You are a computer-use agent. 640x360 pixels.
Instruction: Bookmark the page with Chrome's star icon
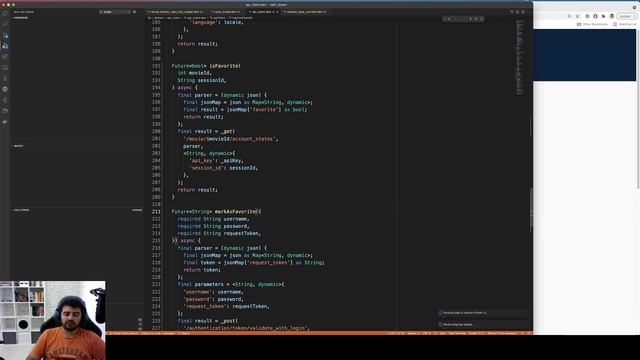click(578, 16)
